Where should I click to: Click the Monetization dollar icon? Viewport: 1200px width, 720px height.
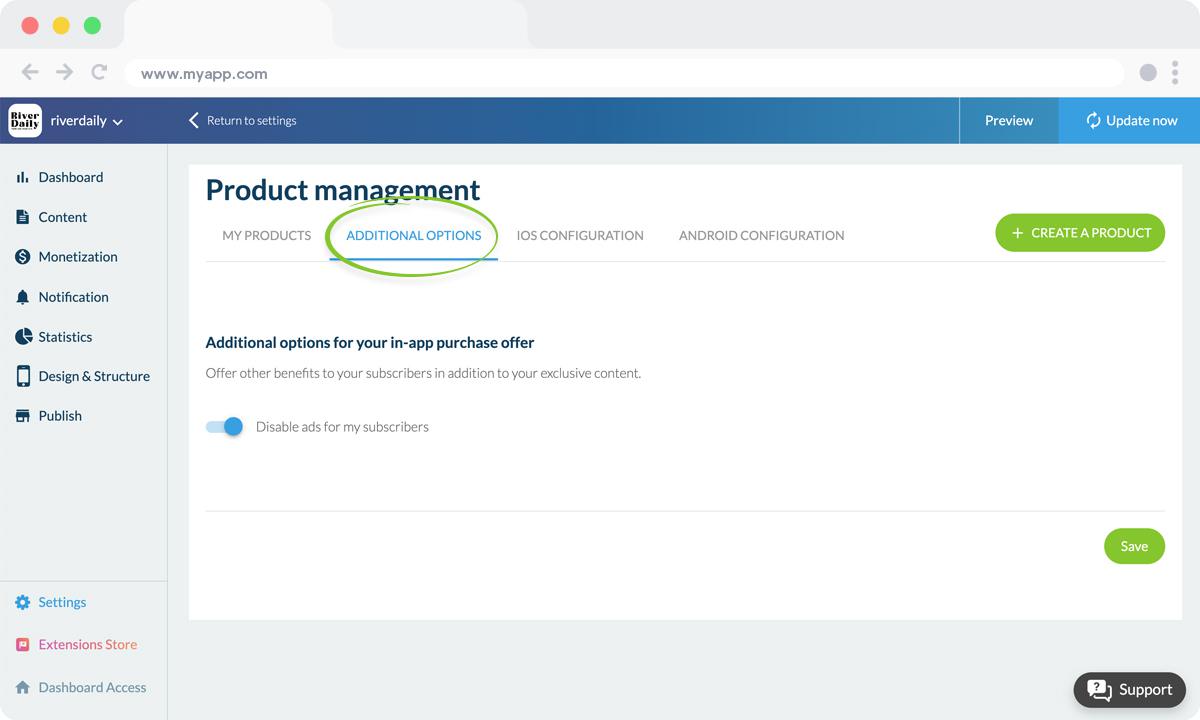22,257
